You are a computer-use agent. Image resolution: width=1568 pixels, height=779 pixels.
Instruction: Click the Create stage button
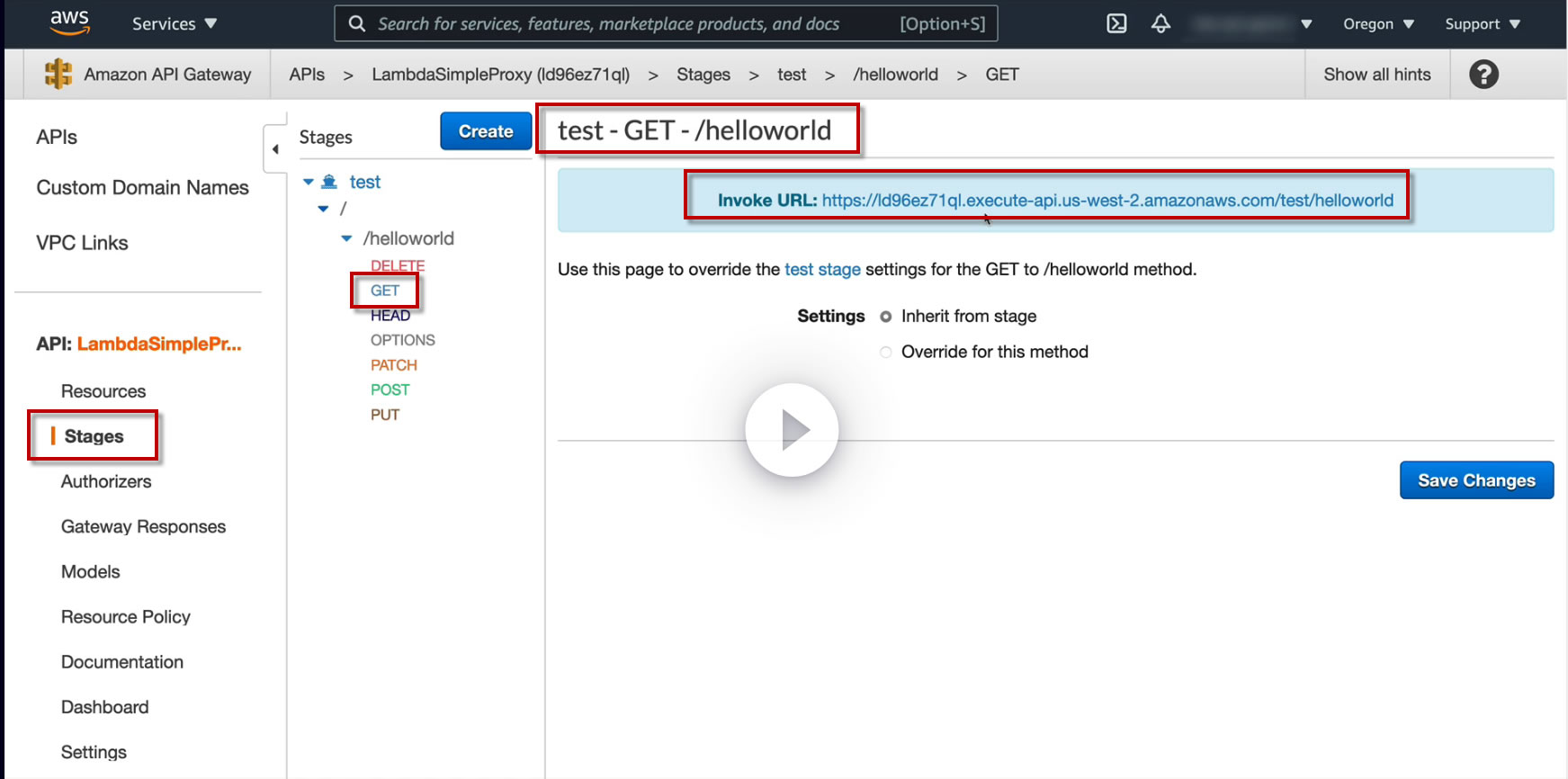click(x=486, y=131)
